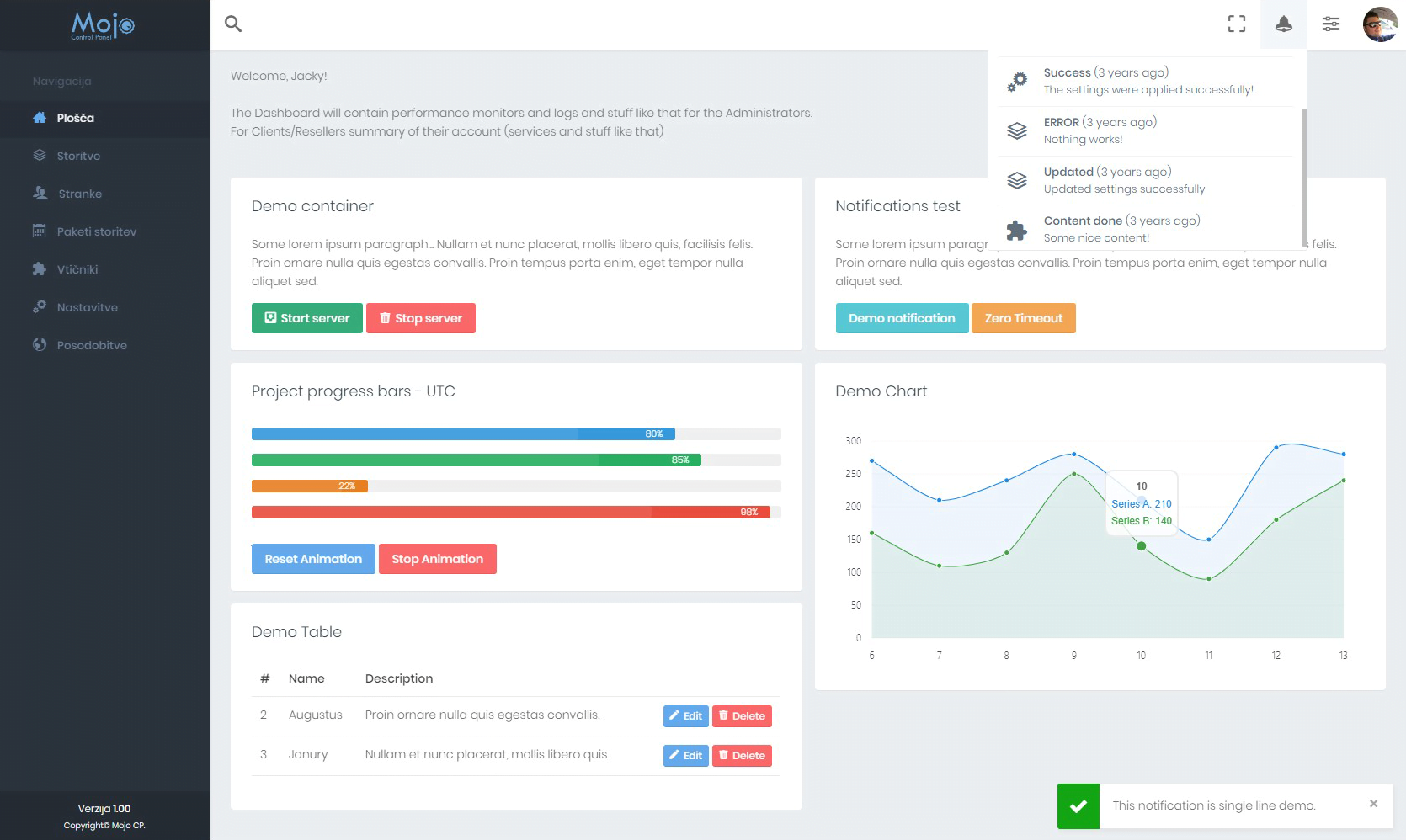This screenshot has height=840, width=1406.
Task: Click the user avatar photo
Action: (1379, 24)
